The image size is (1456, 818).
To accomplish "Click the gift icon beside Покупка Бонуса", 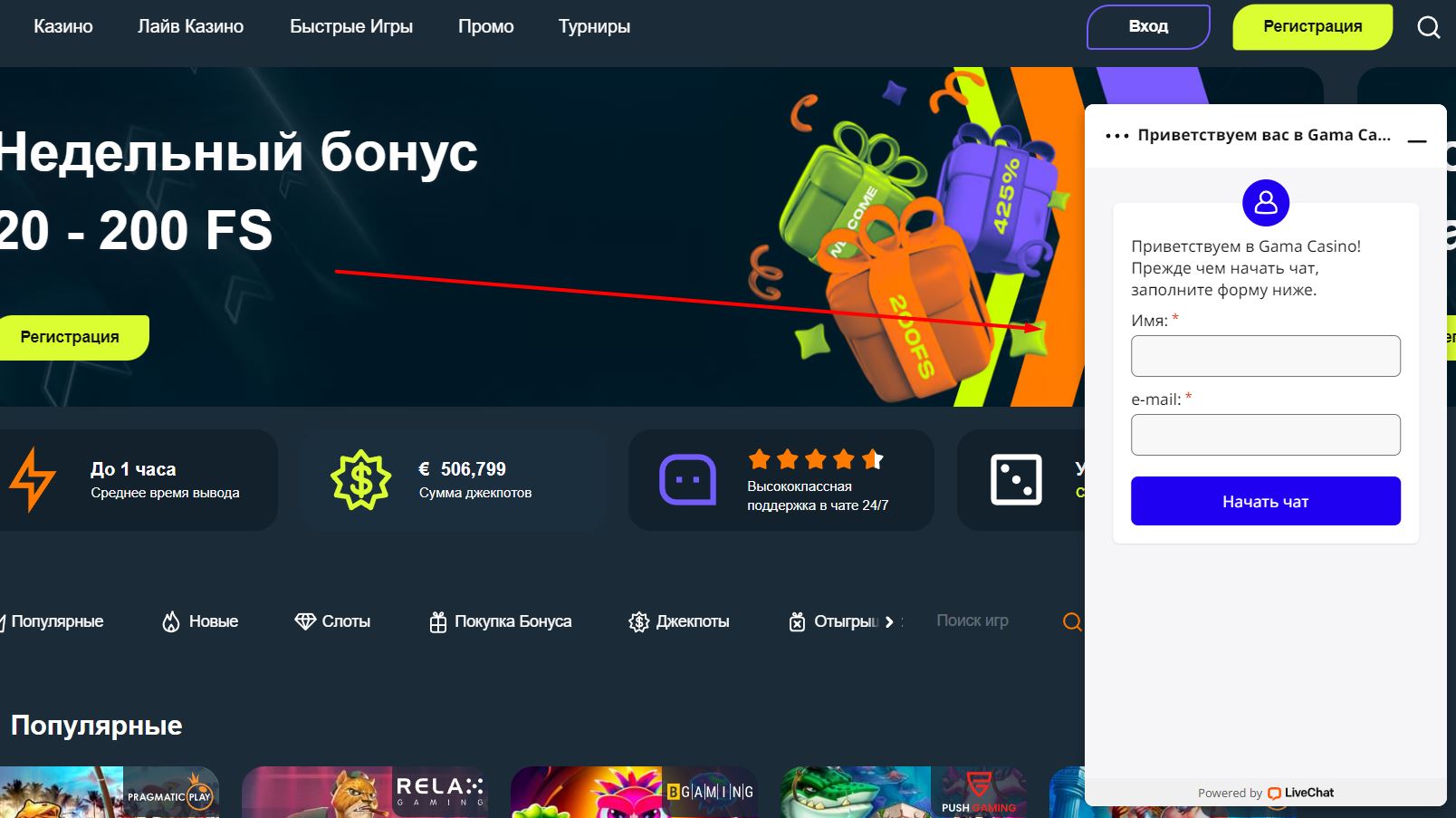I will pos(438,621).
